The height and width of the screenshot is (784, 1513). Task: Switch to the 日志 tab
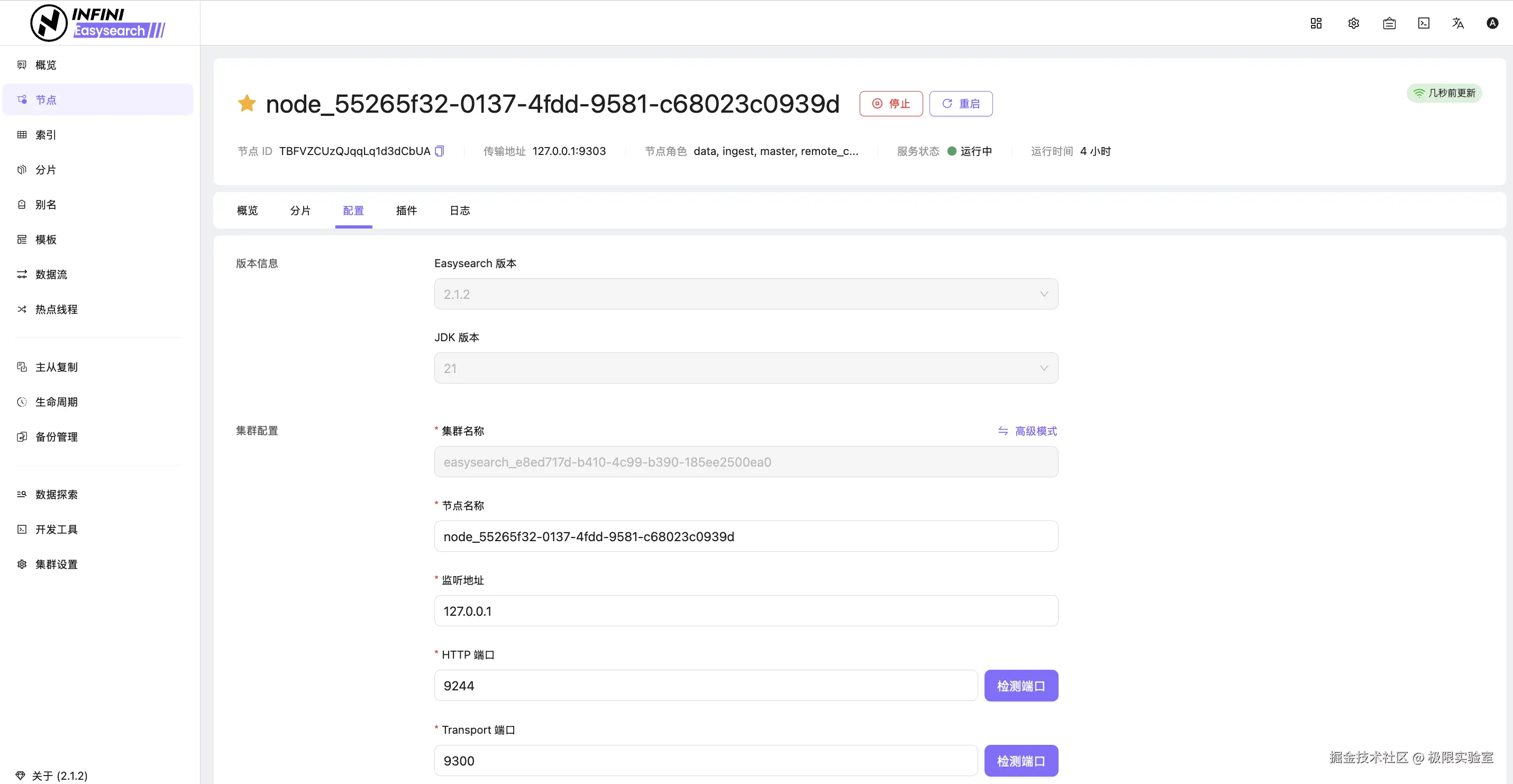(x=459, y=210)
